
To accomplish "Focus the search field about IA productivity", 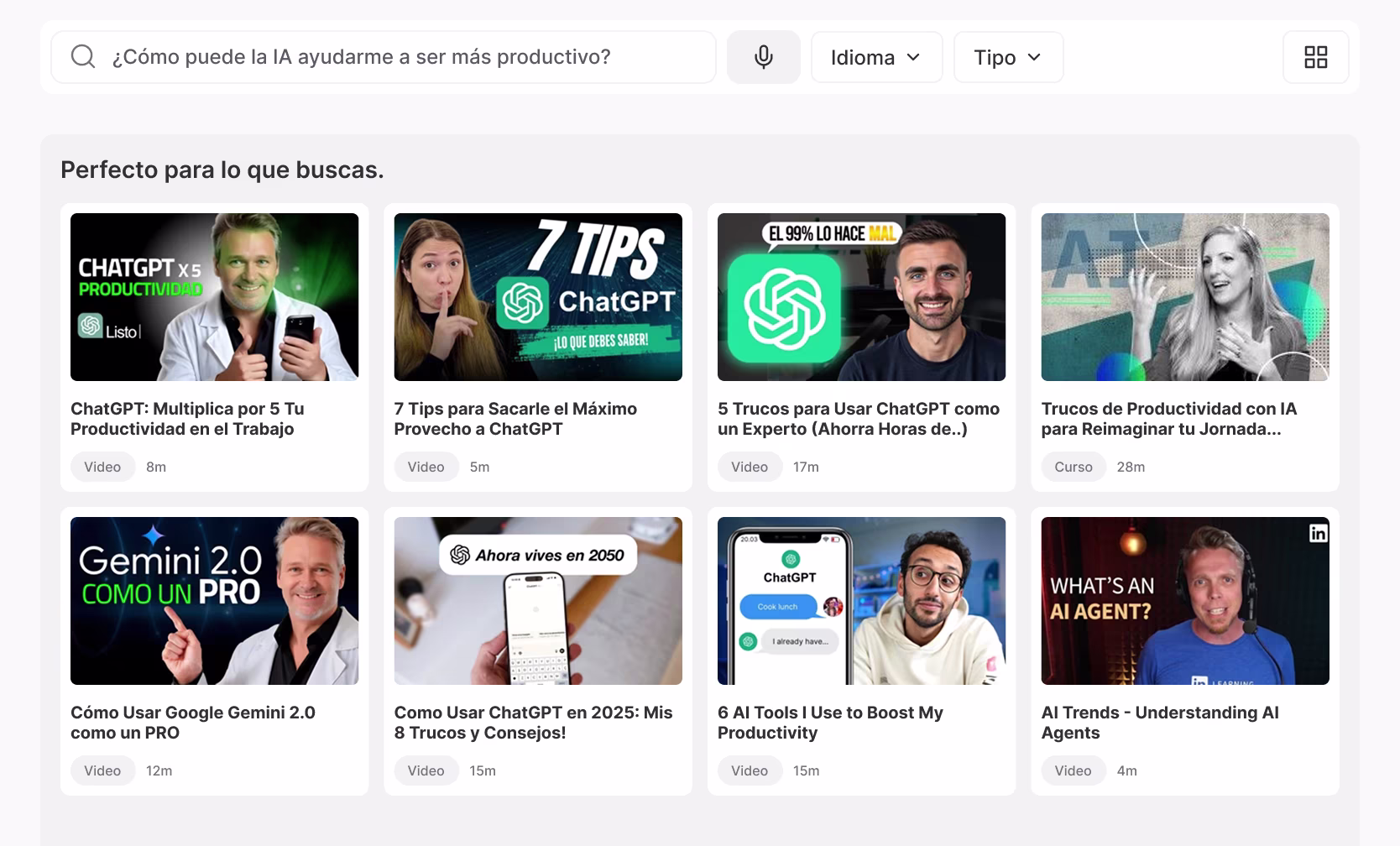I will click(x=384, y=57).
